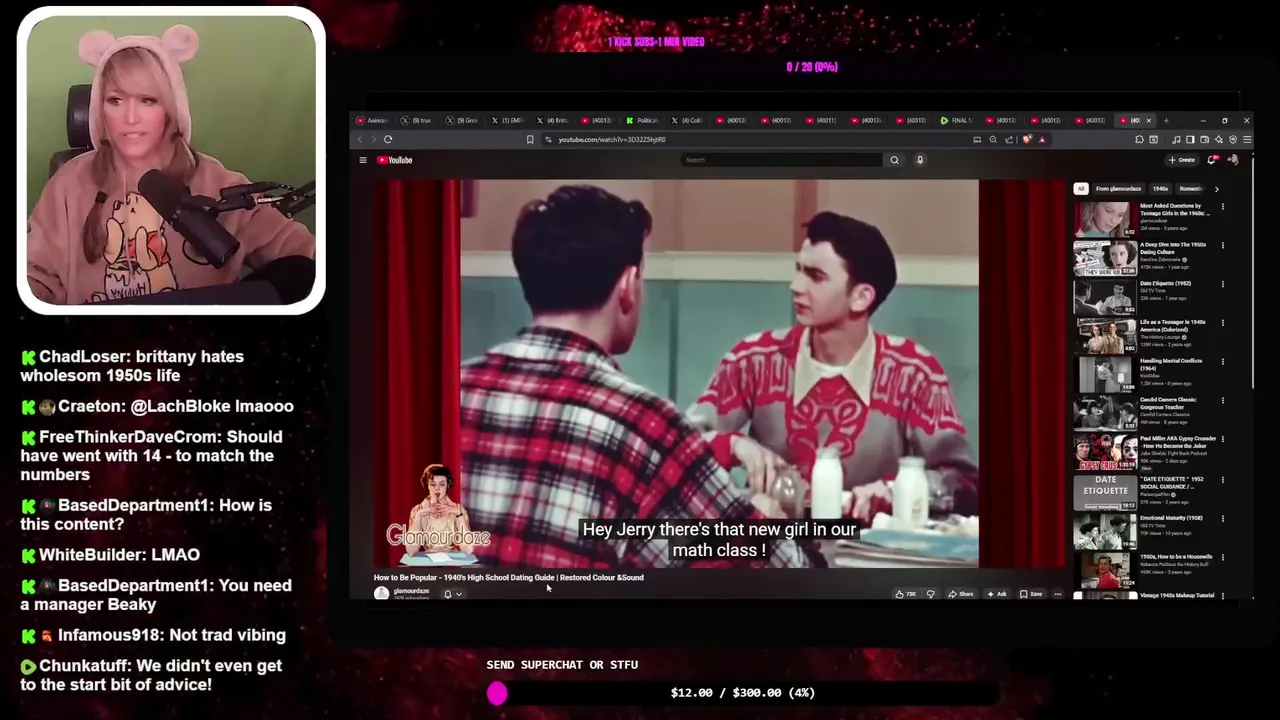Click ChadLoser's chat message
Screen dimensions: 1280x720
pos(132,366)
